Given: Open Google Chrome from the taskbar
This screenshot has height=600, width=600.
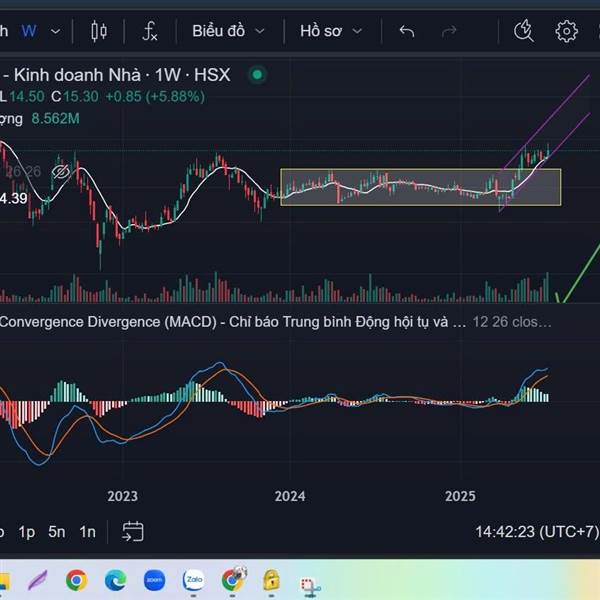Looking at the screenshot, I should click(76, 580).
